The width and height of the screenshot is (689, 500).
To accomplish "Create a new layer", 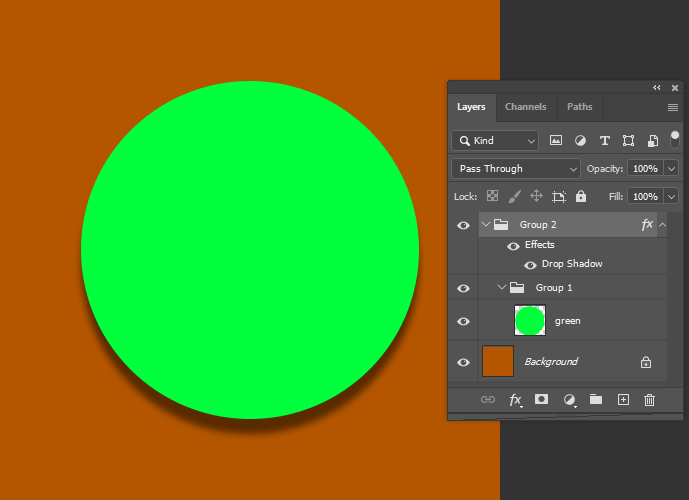I will 623,400.
